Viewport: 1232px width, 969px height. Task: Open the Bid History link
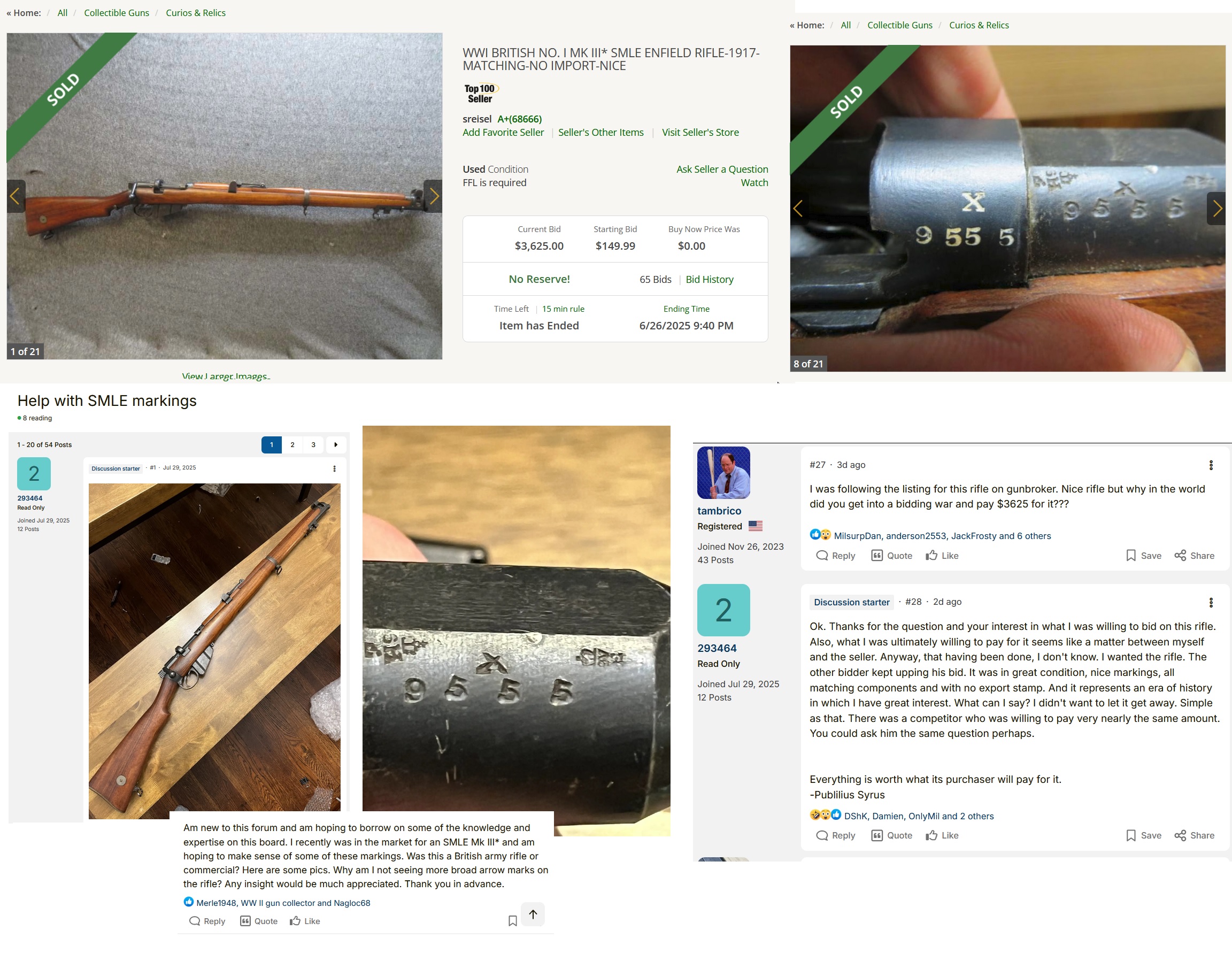[709, 279]
